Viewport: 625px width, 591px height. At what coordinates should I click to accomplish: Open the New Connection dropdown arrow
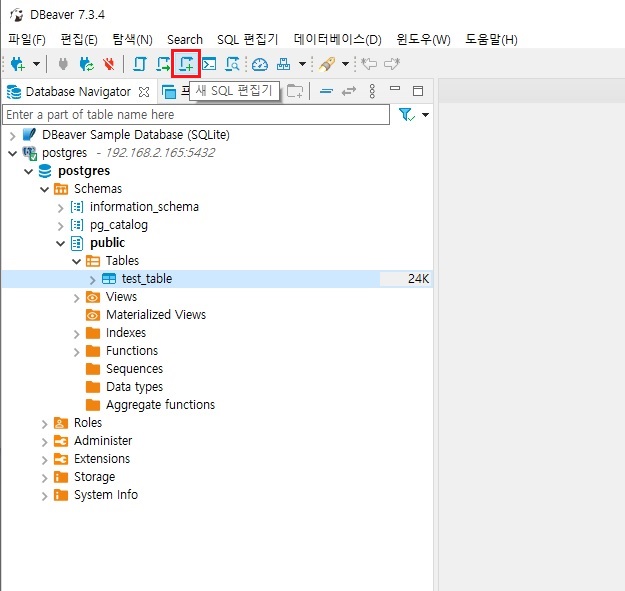[36, 64]
